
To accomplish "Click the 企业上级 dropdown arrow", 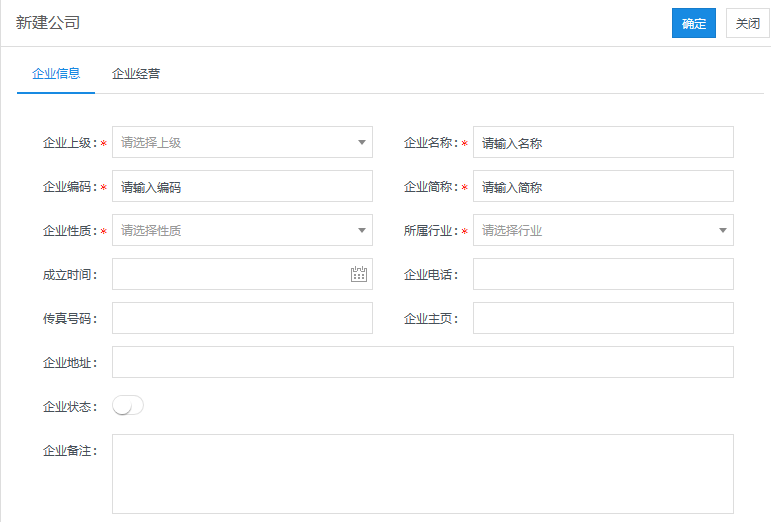I will click(362, 142).
